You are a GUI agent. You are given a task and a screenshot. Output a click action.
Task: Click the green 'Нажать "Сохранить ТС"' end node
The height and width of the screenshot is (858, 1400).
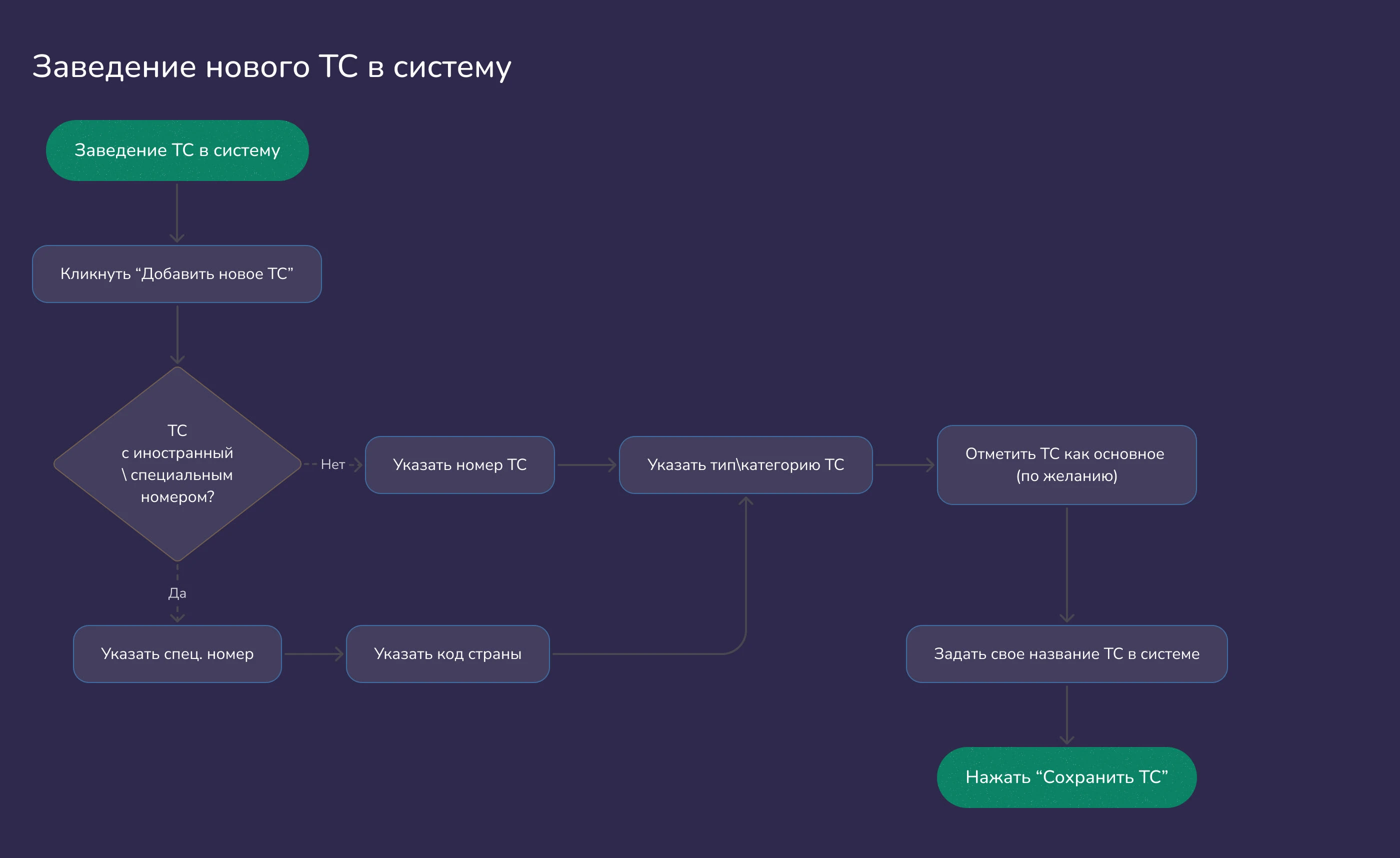click(x=1066, y=777)
